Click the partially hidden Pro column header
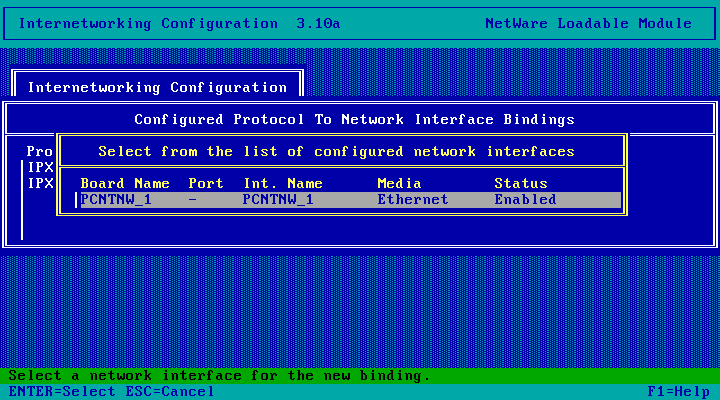 [x=39, y=151]
